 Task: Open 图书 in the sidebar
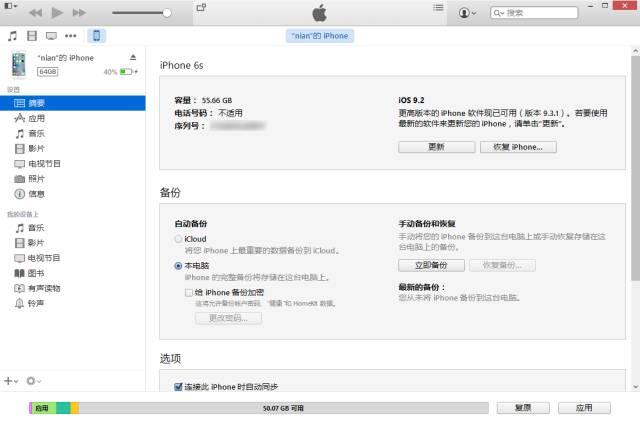click(x=73, y=273)
